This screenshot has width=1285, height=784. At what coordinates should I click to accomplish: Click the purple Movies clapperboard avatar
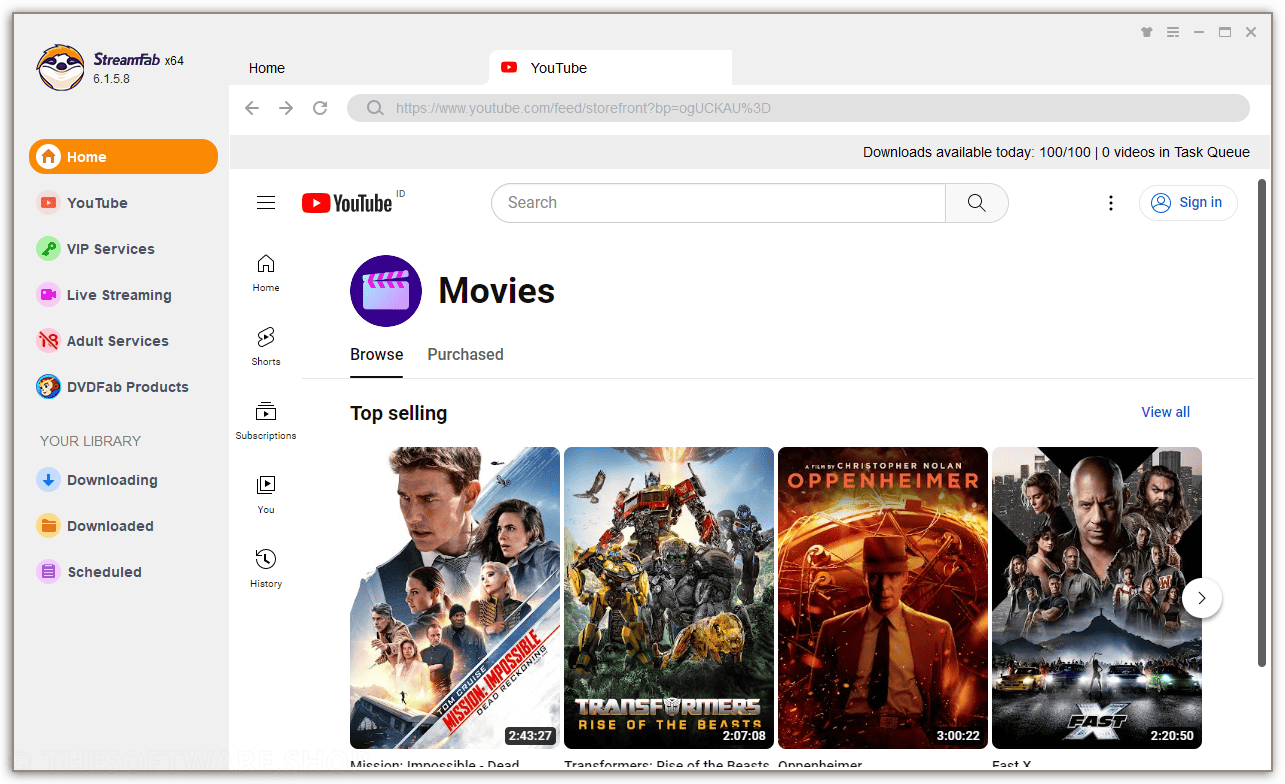(386, 291)
